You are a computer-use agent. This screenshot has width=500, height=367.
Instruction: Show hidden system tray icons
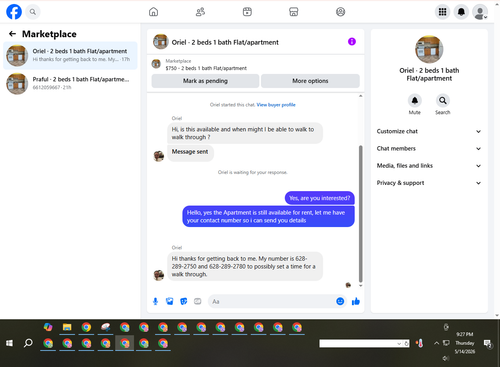pos(436,343)
